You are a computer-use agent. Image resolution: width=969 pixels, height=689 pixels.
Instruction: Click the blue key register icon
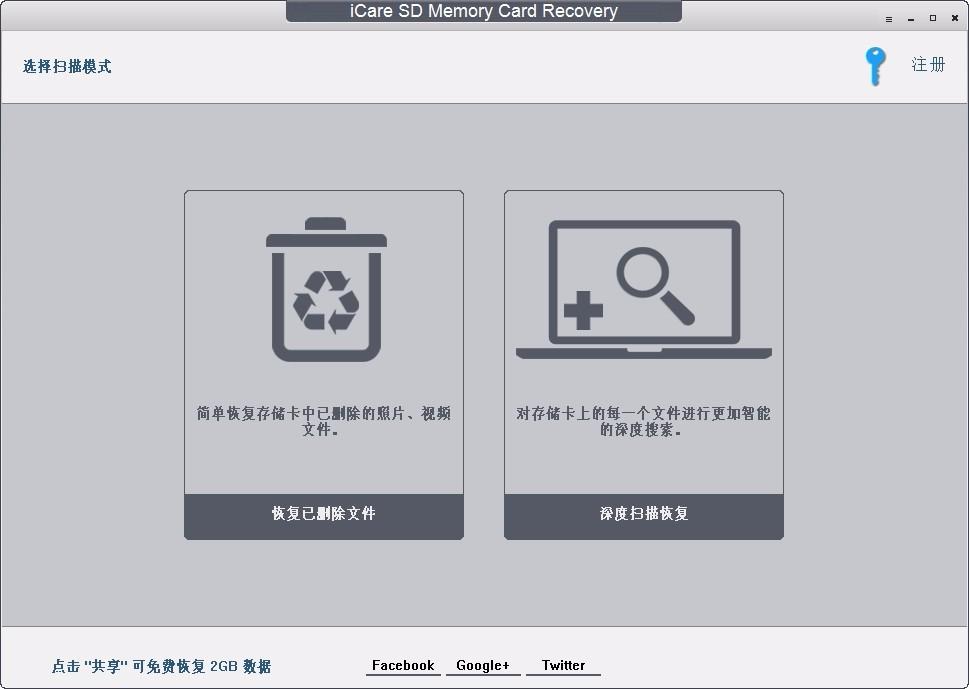[x=875, y=66]
